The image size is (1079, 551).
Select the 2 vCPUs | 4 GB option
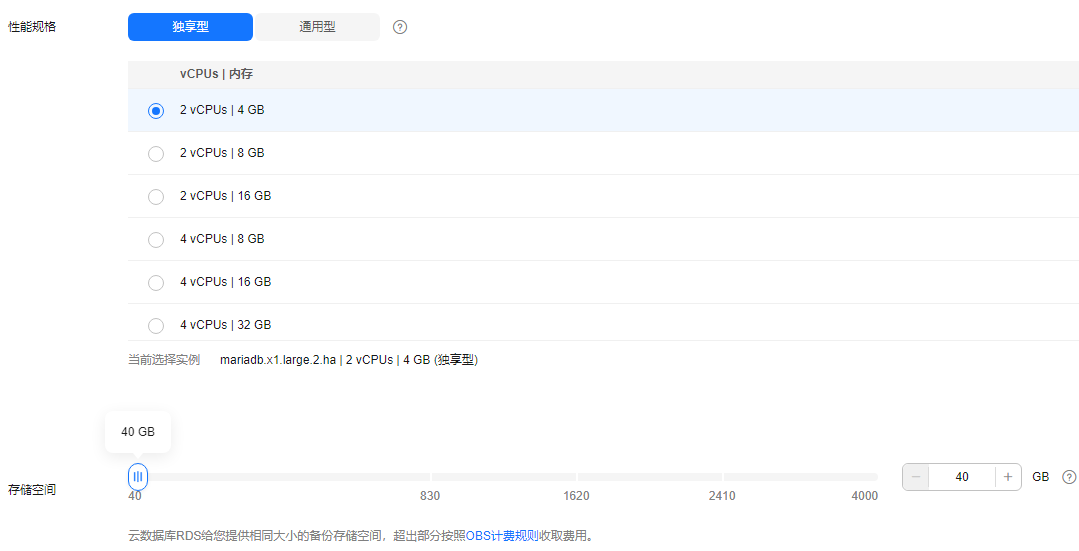pyautogui.click(x=156, y=111)
